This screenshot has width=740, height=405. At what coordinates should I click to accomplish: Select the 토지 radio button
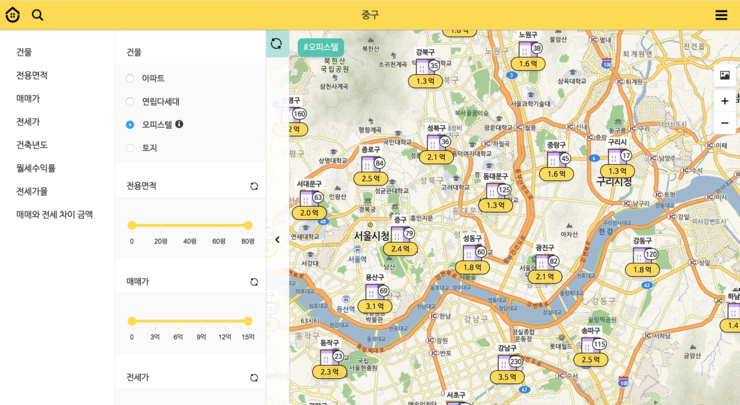tap(130, 148)
